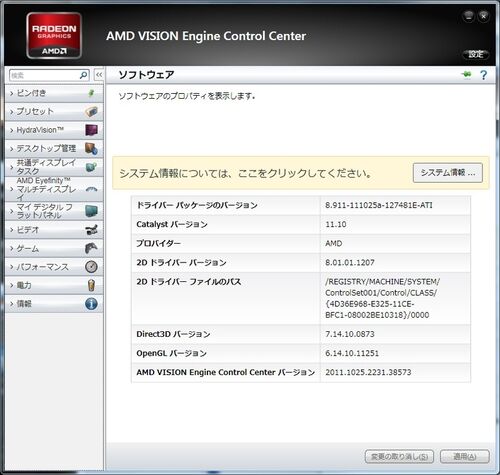Select 2D driver version 8.01.01.1207
The width and height of the screenshot is (500, 475).
(x=350, y=263)
